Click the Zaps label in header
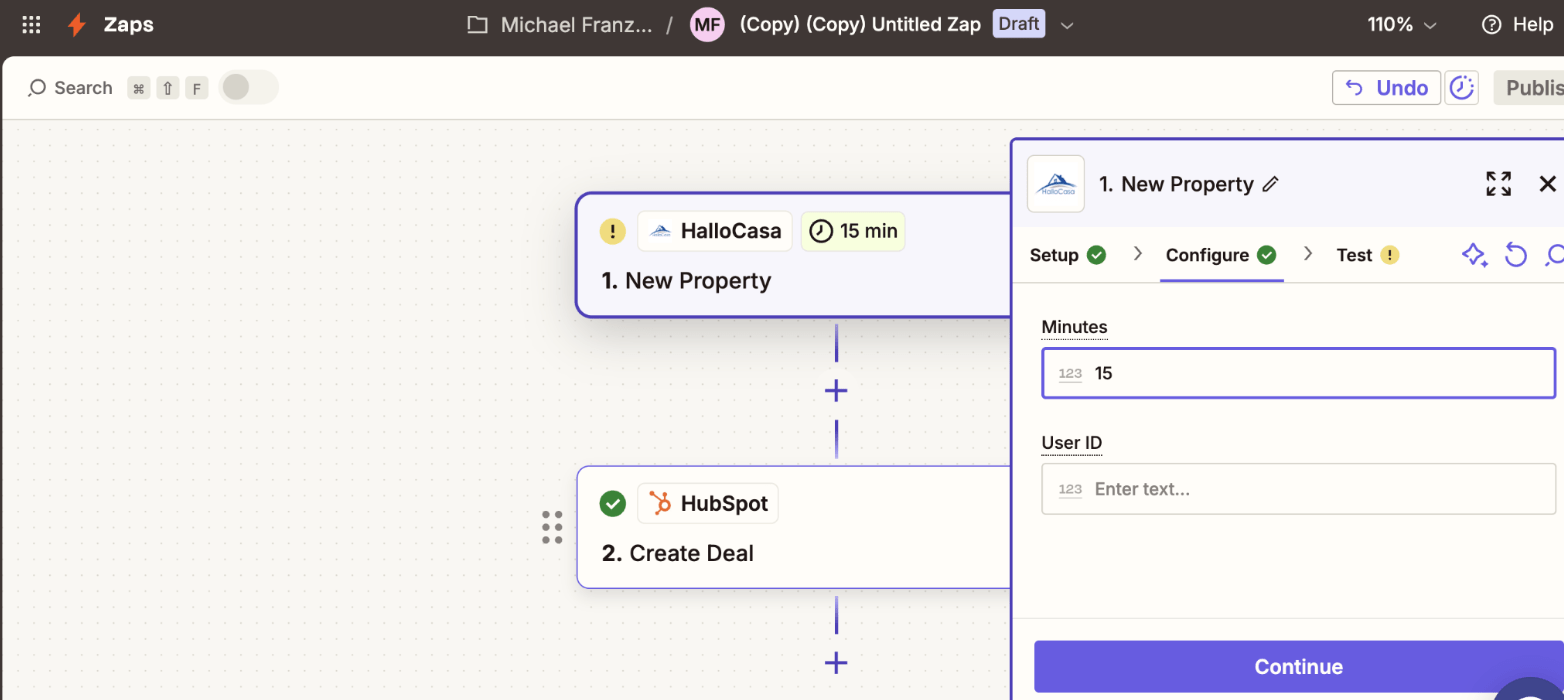 129,25
